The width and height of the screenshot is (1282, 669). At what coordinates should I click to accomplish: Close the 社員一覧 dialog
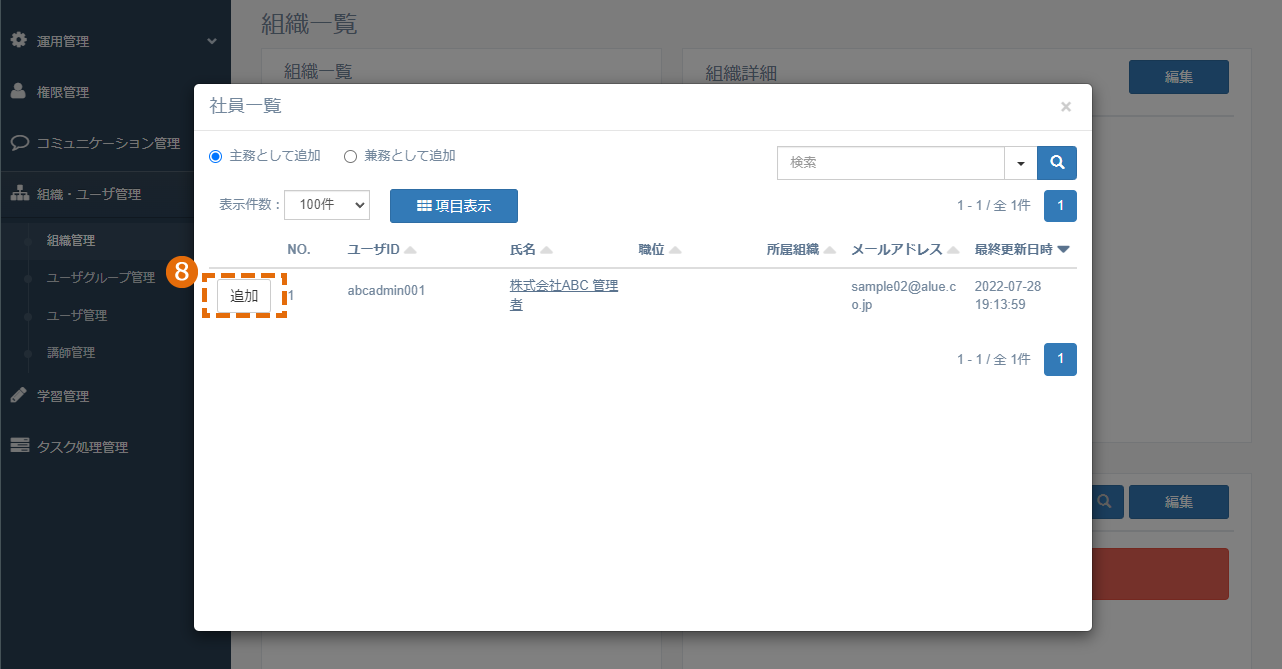point(1066,107)
